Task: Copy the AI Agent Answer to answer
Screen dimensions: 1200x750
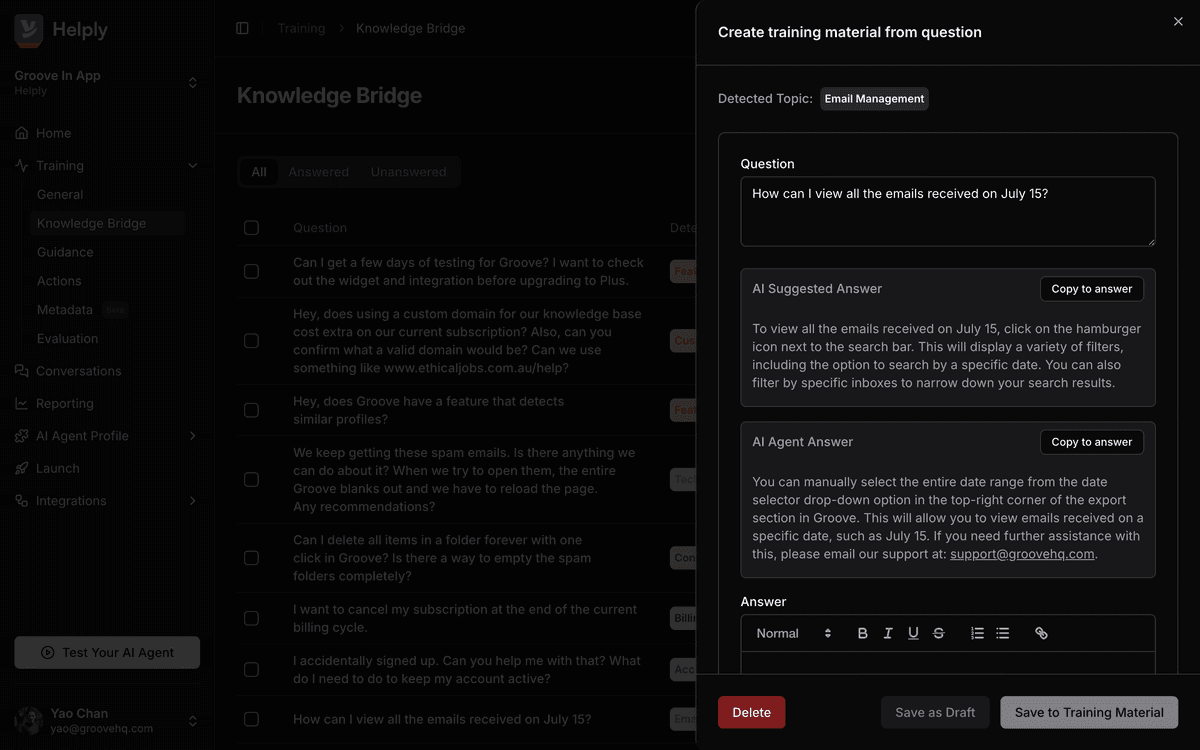Action: point(1092,442)
